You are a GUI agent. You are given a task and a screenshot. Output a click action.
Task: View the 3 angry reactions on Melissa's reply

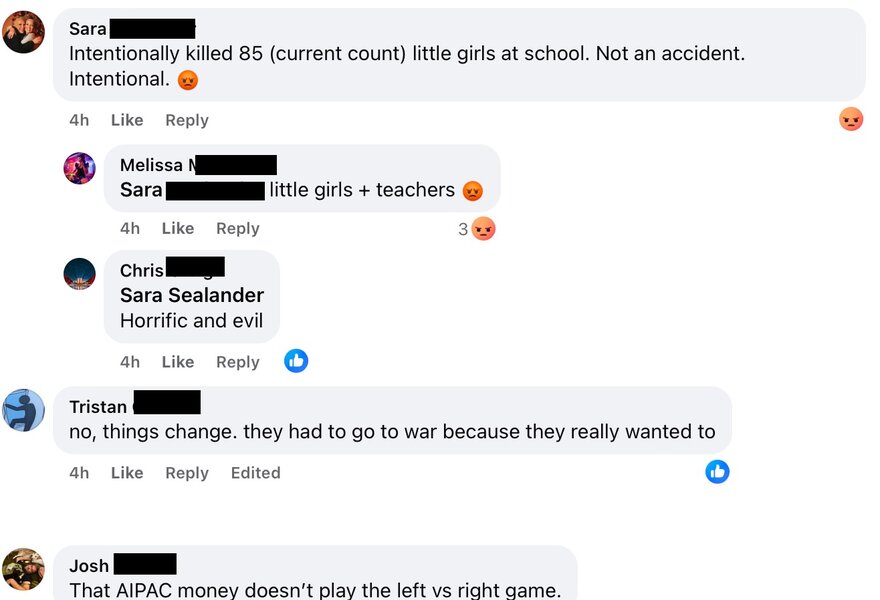click(x=476, y=228)
